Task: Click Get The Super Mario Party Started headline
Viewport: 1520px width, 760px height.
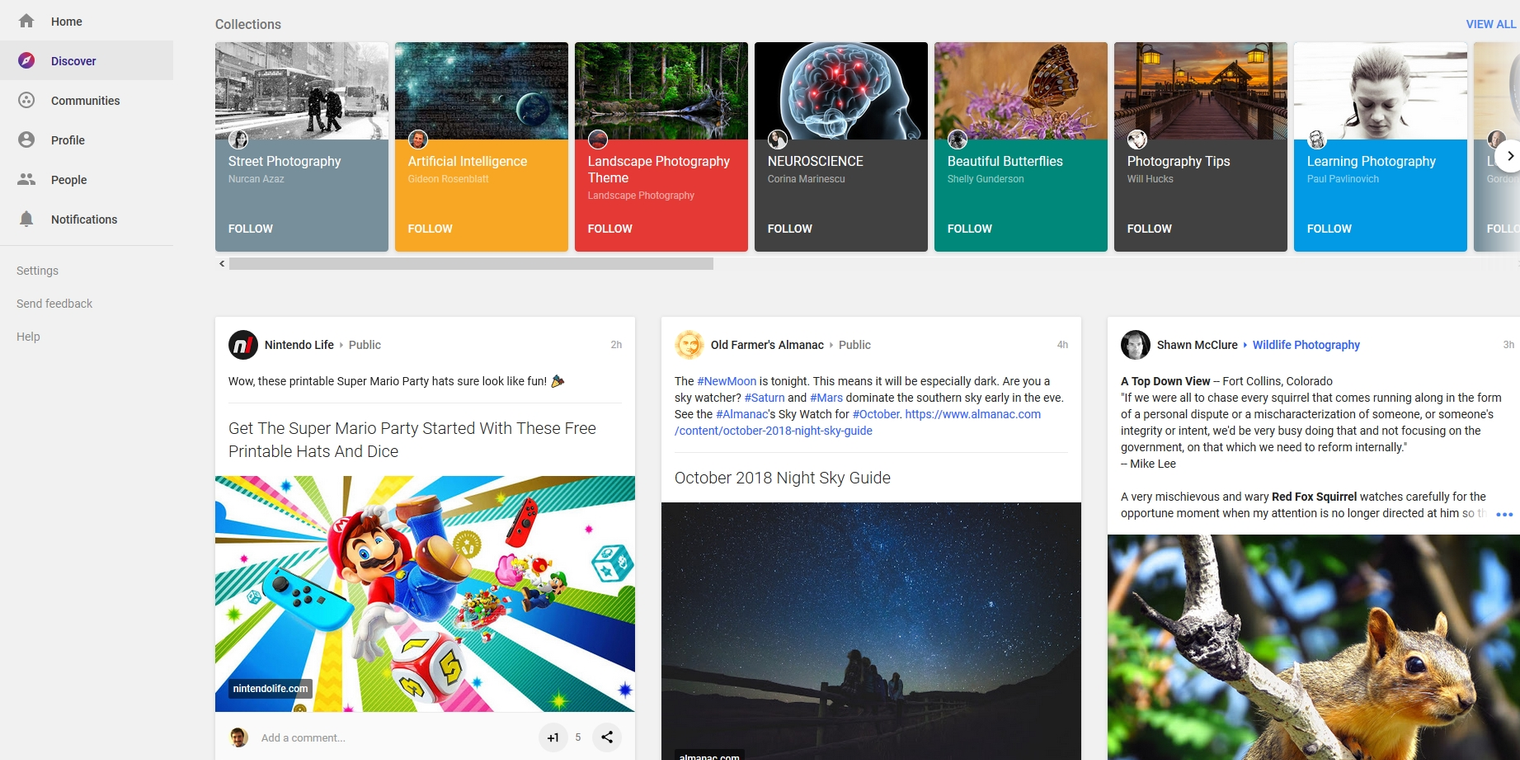Action: point(412,440)
